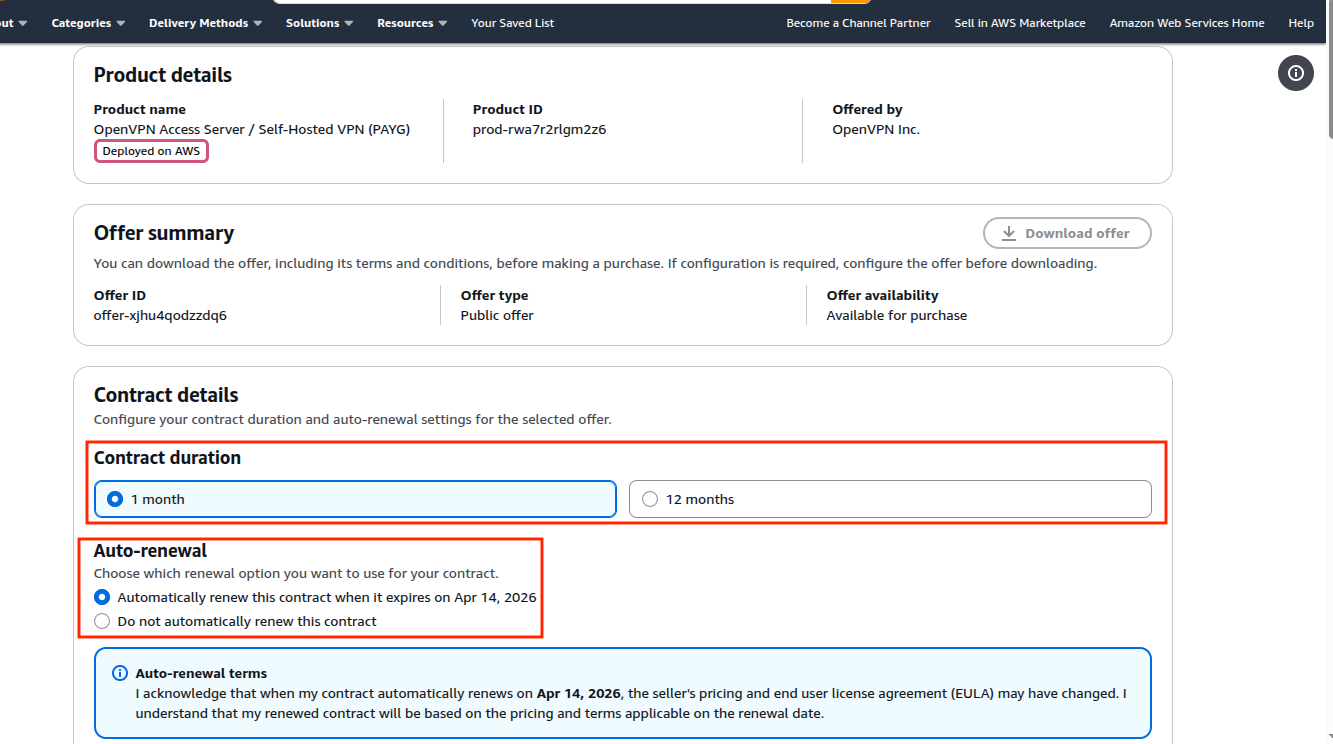The width and height of the screenshot is (1333, 744).
Task: Open Sell in AWS Marketplace link
Action: click(x=1019, y=23)
